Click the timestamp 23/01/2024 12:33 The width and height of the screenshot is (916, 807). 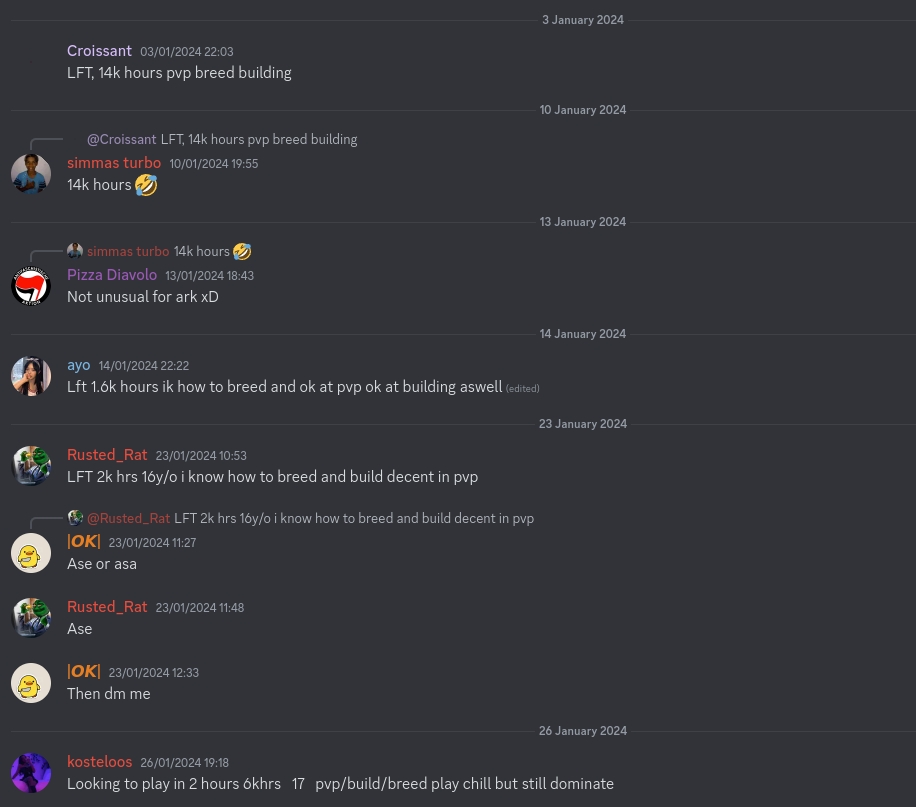tap(153, 673)
